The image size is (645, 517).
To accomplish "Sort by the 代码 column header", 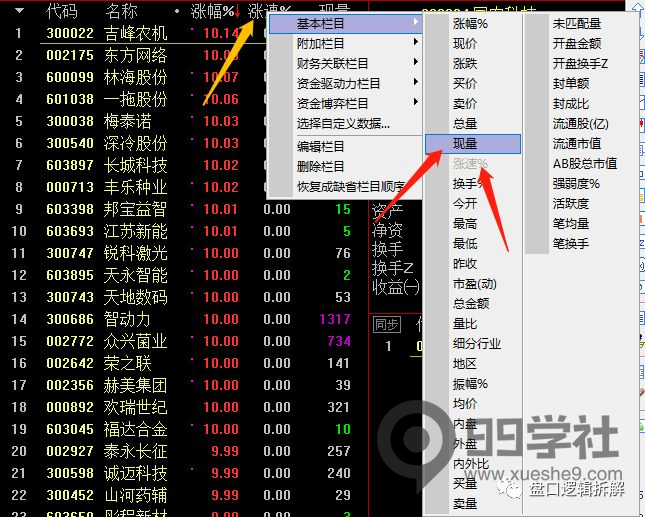I will click(x=62, y=11).
